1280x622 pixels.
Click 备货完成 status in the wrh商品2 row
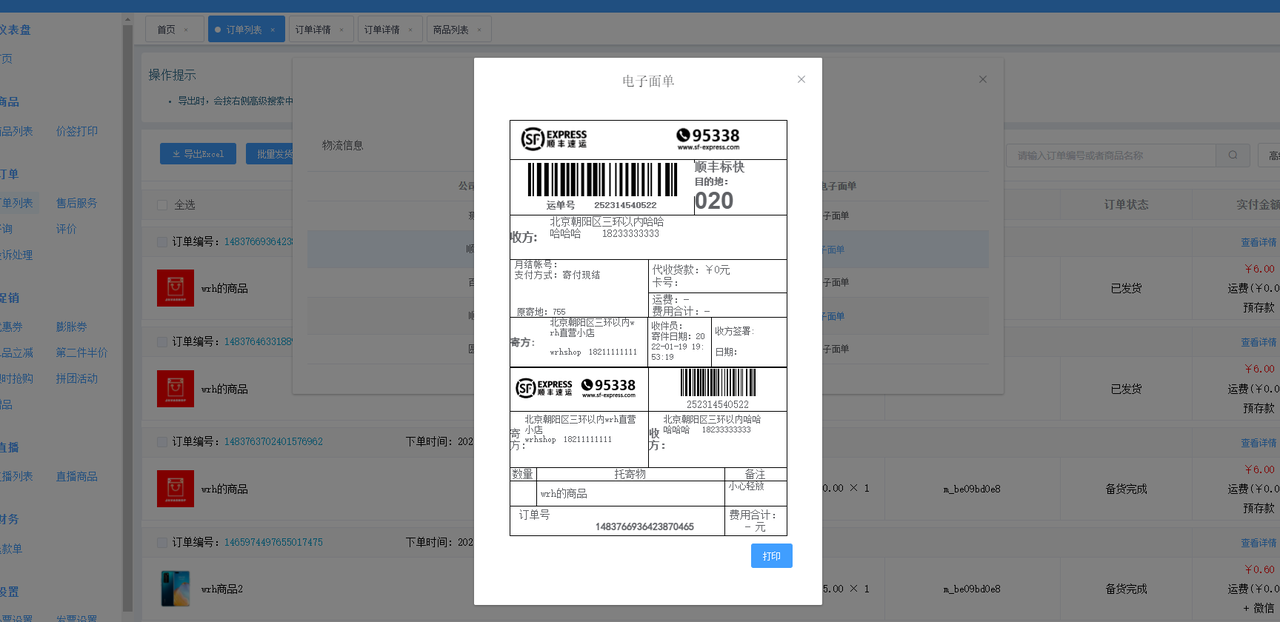pyautogui.click(x=1126, y=589)
